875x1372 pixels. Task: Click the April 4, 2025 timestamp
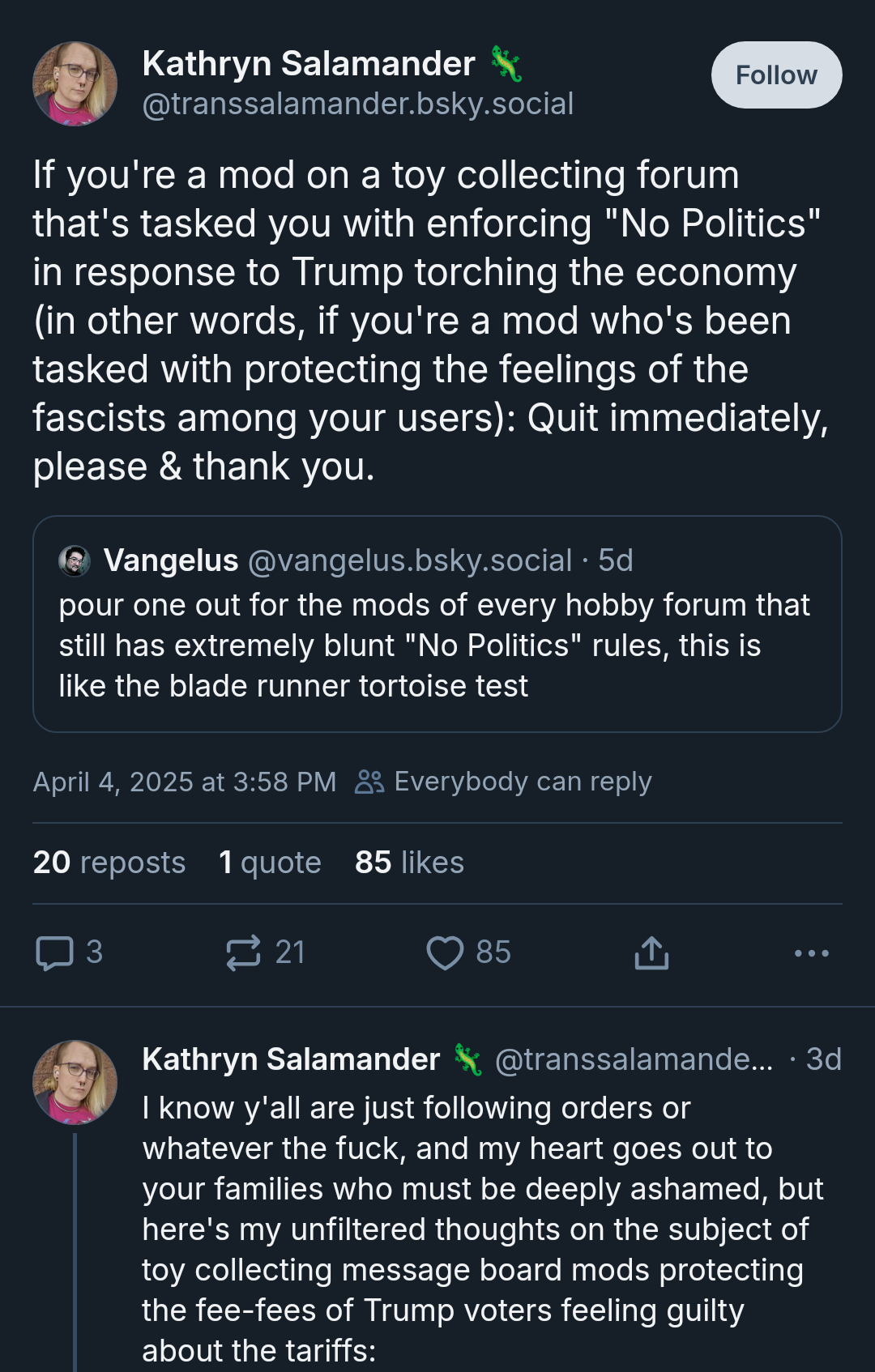[x=185, y=782]
